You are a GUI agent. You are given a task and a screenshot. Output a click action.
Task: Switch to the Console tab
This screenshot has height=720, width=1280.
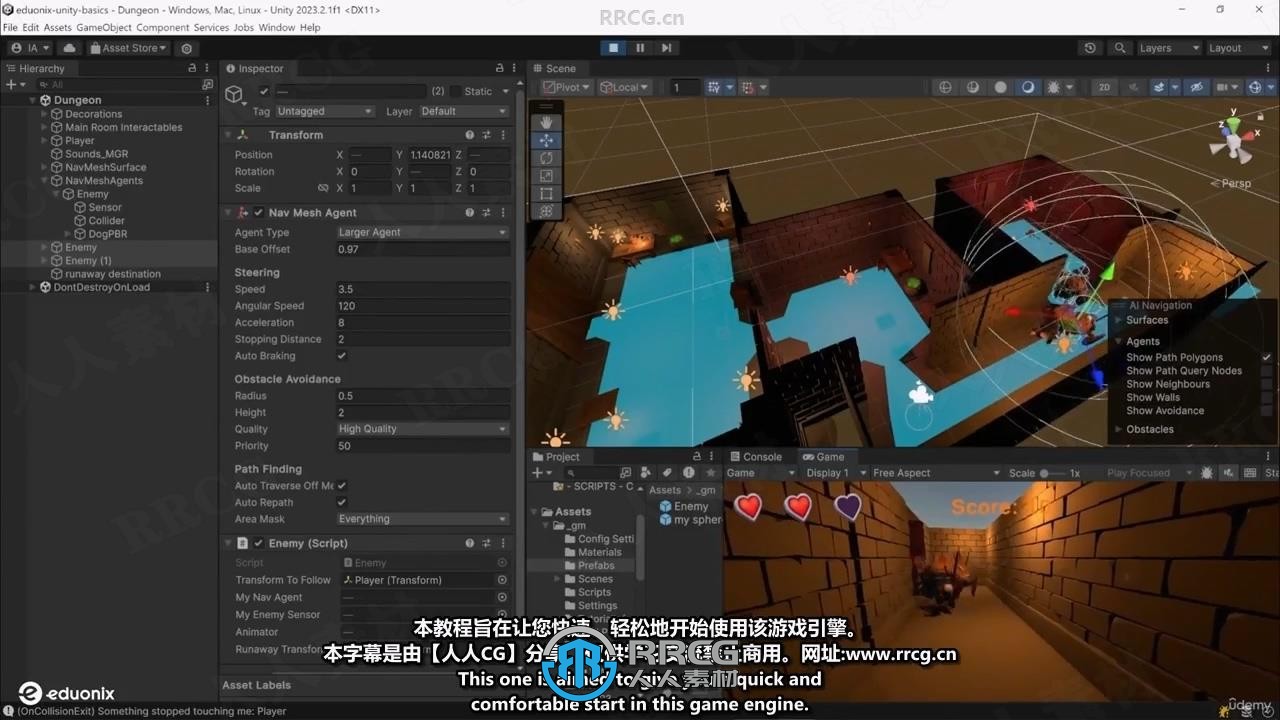755,456
